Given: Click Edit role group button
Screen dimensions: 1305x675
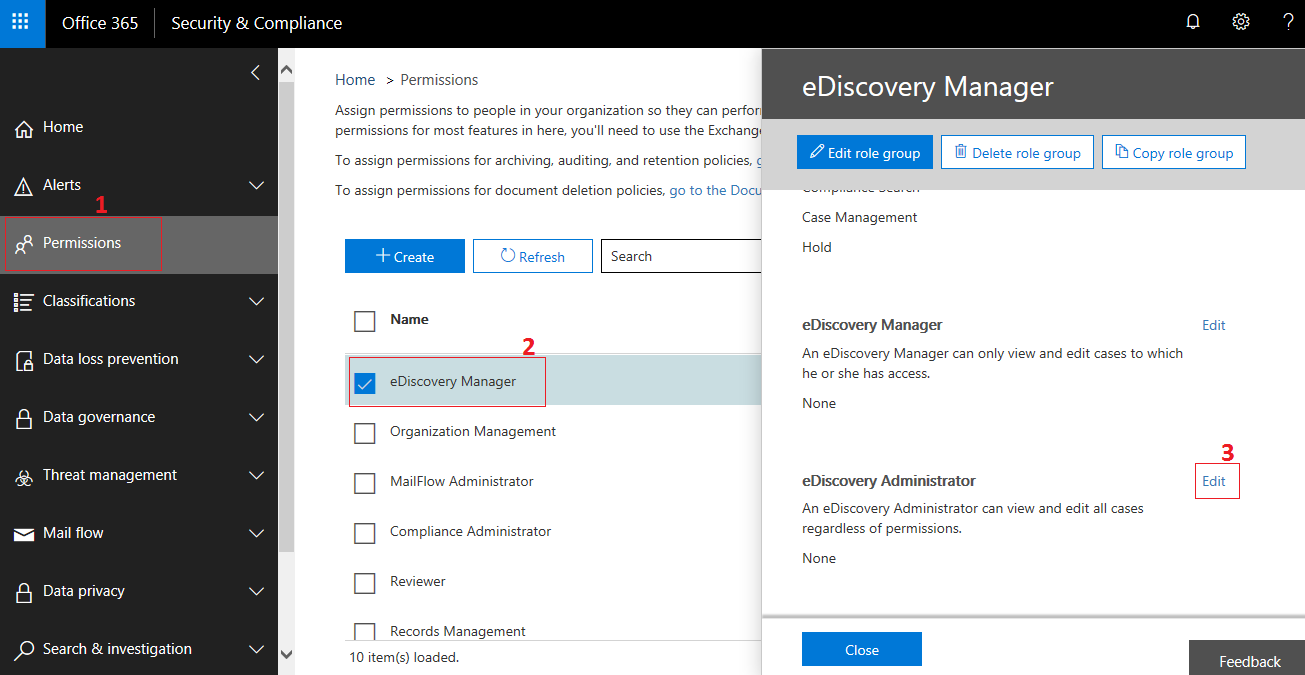Looking at the screenshot, I should [865, 152].
